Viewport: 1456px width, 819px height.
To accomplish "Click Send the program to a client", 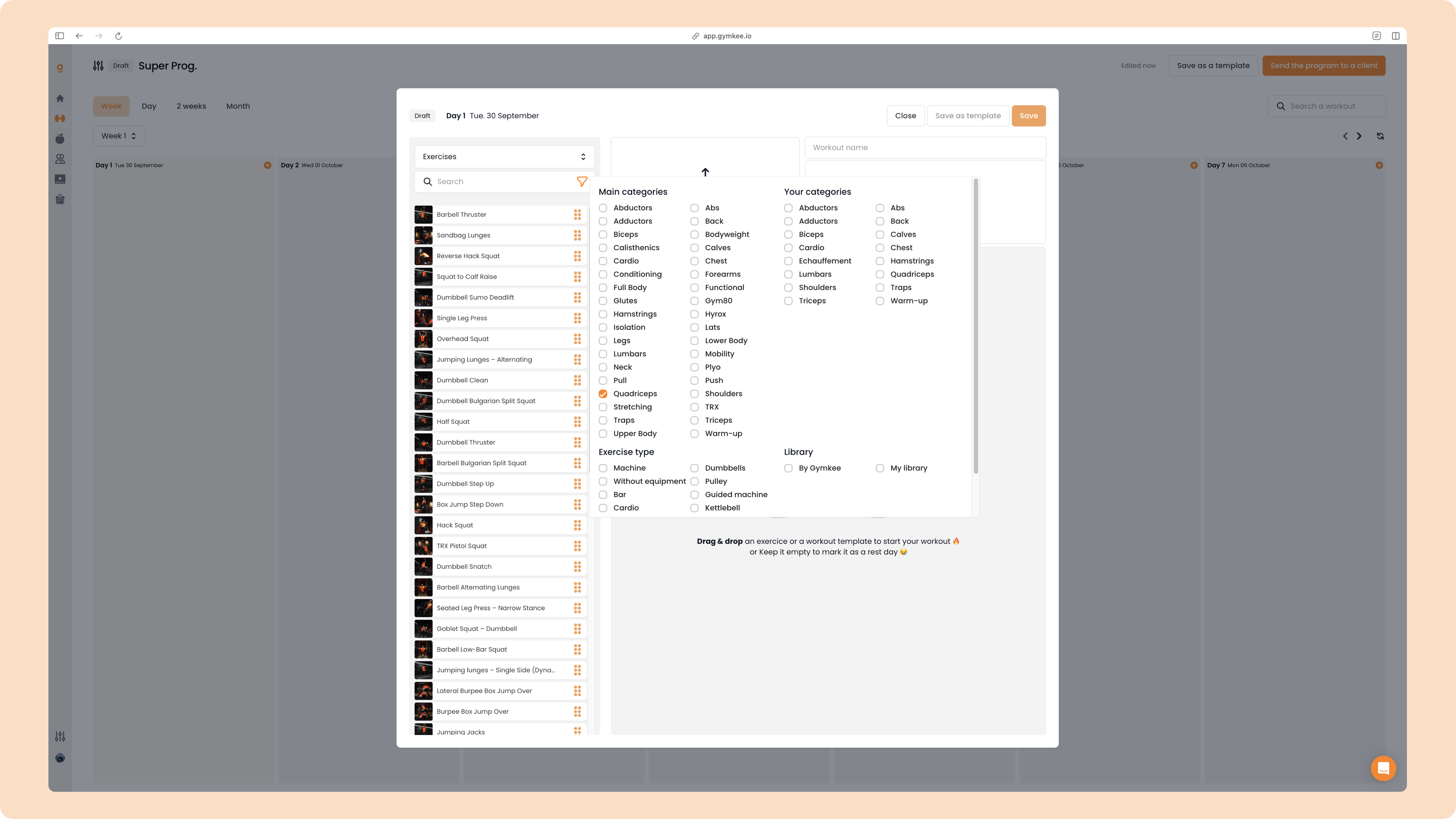I will coord(1324,66).
